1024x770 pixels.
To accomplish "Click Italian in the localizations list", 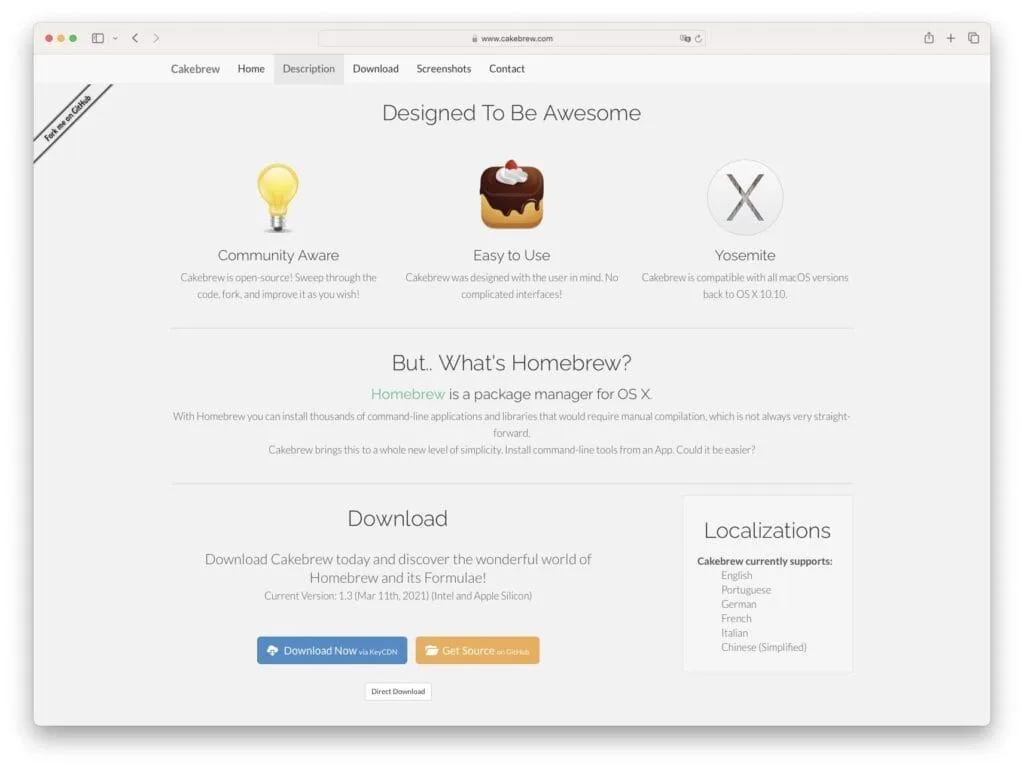I will coord(735,633).
